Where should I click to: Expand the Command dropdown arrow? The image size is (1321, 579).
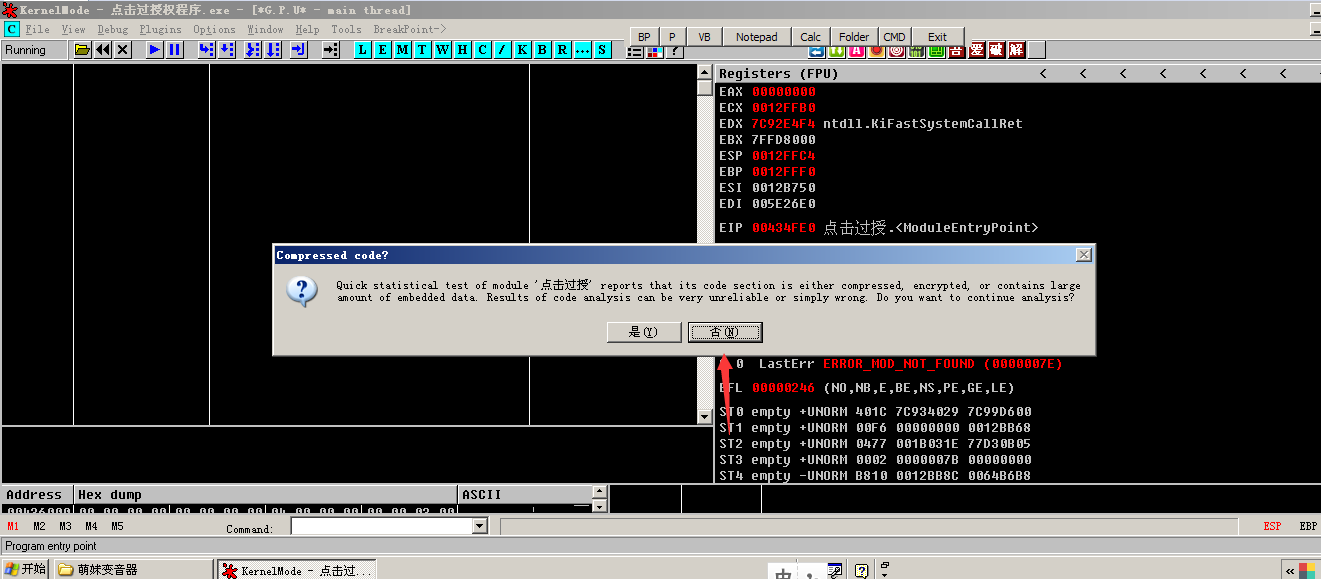[x=479, y=526]
